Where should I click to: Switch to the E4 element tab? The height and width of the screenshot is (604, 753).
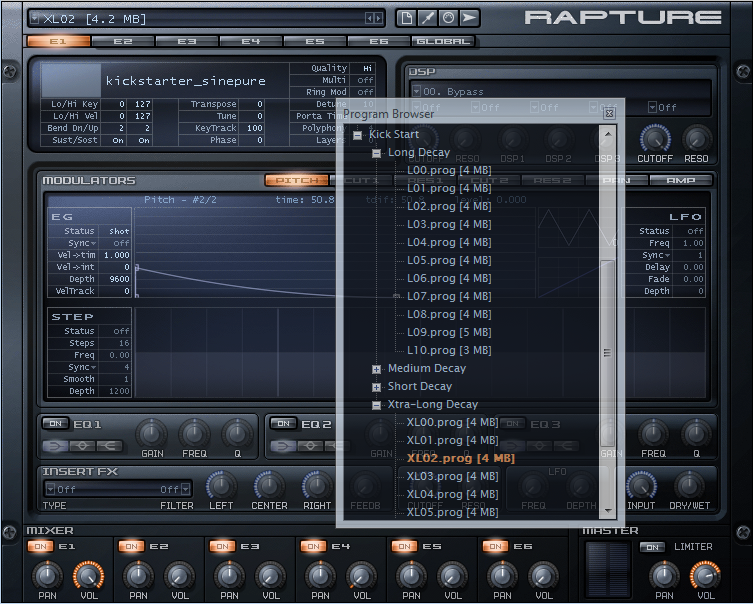pos(250,41)
